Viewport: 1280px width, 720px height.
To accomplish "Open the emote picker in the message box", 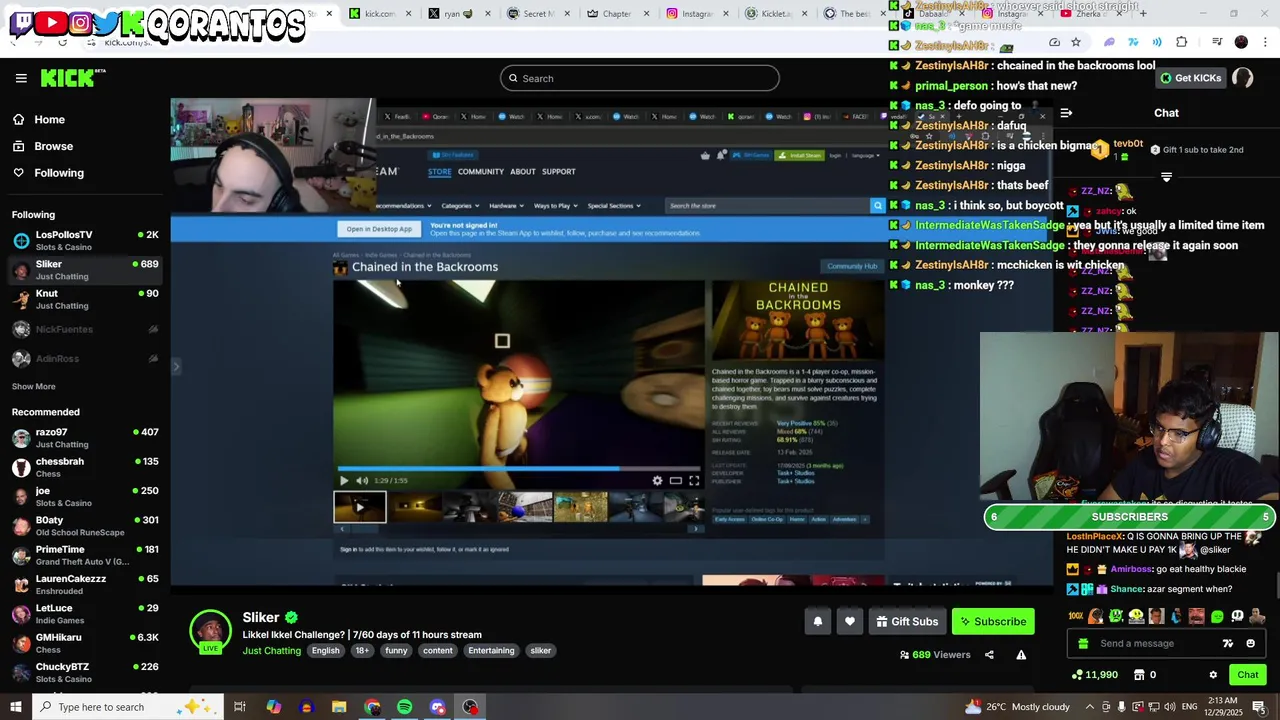I will pos(1250,644).
